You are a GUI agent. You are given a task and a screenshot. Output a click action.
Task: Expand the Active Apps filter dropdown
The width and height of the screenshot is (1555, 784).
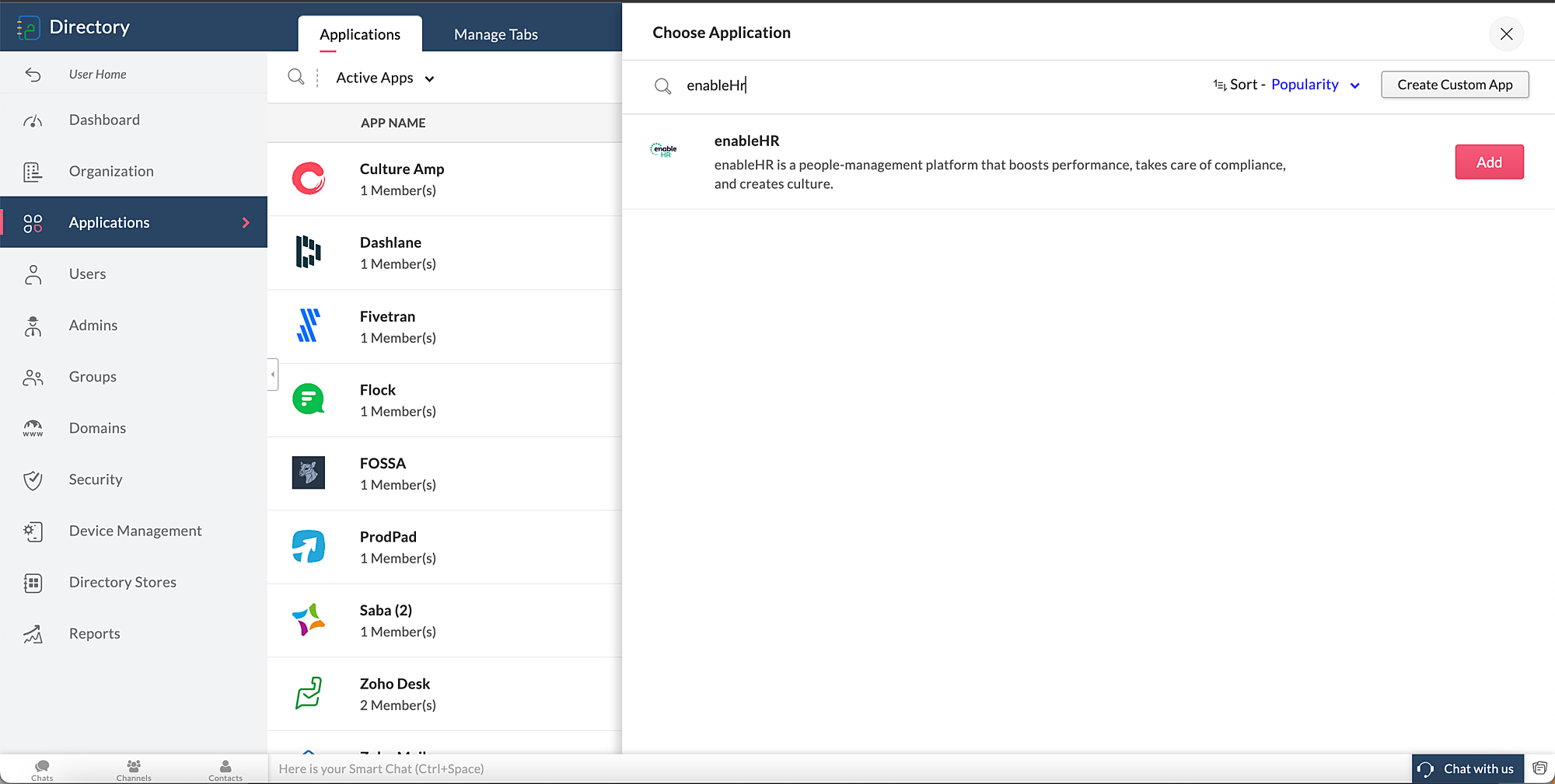click(385, 78)
